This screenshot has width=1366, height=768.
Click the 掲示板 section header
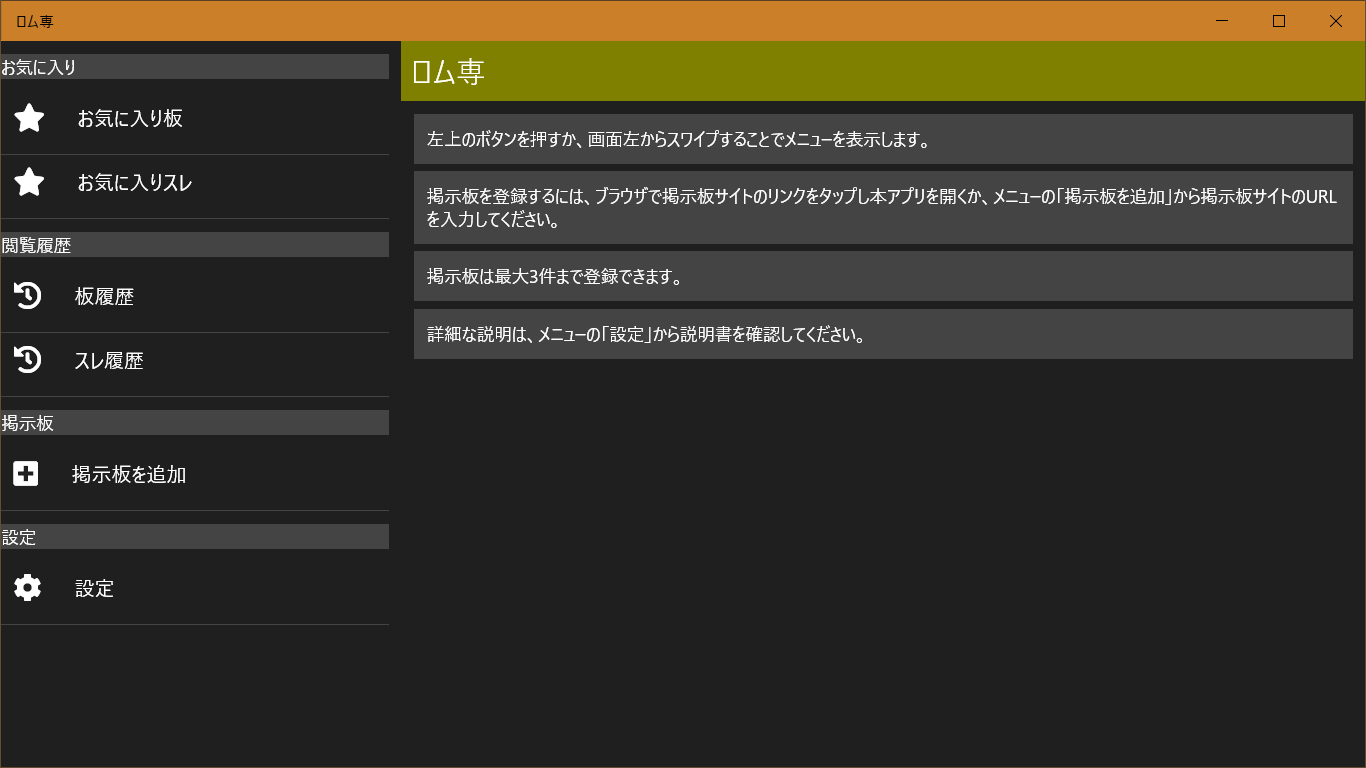tap(195, 422)
